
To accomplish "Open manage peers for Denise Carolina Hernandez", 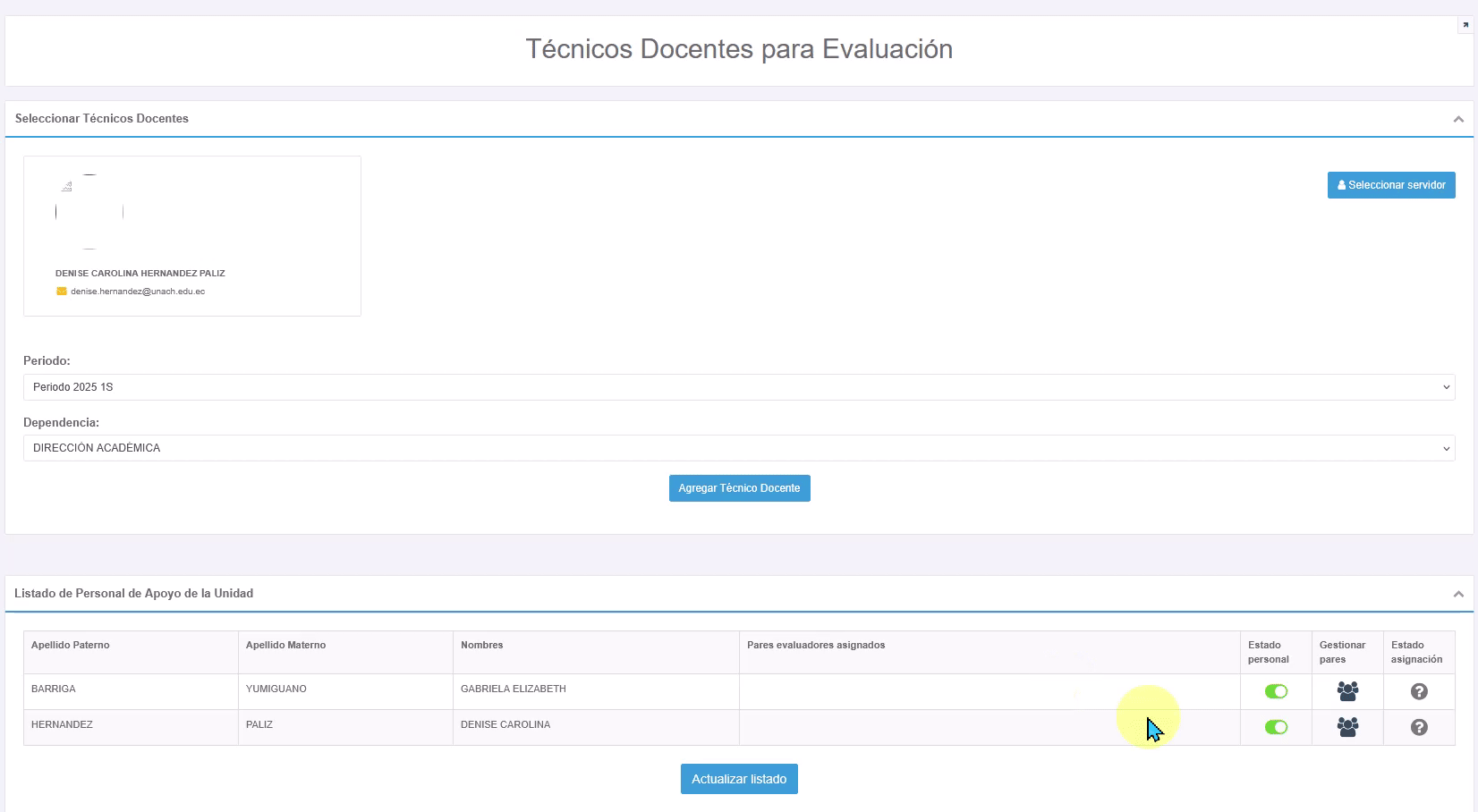I will click(1347, 727).
